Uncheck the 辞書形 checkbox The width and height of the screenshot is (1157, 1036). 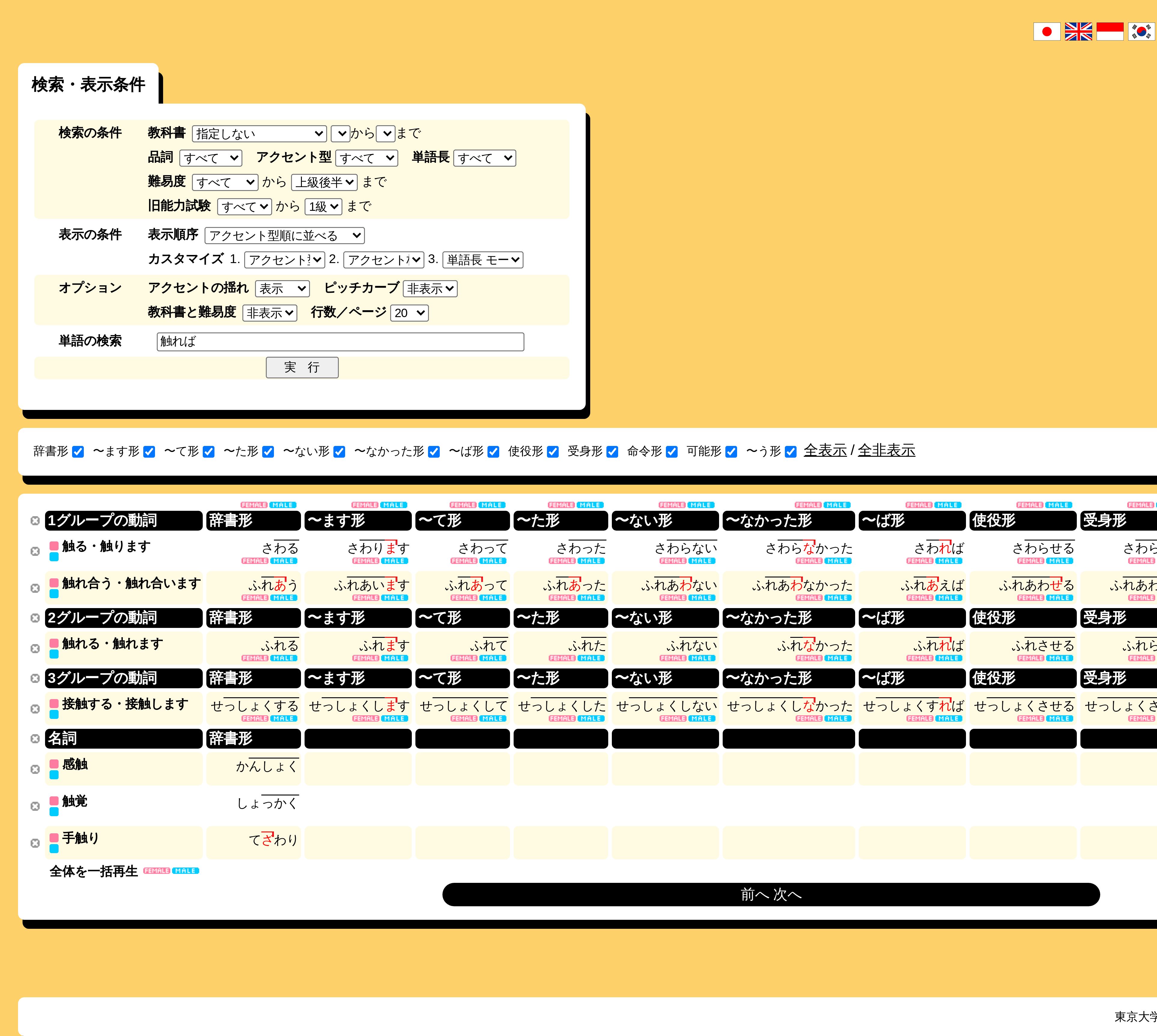pos(79,452)
